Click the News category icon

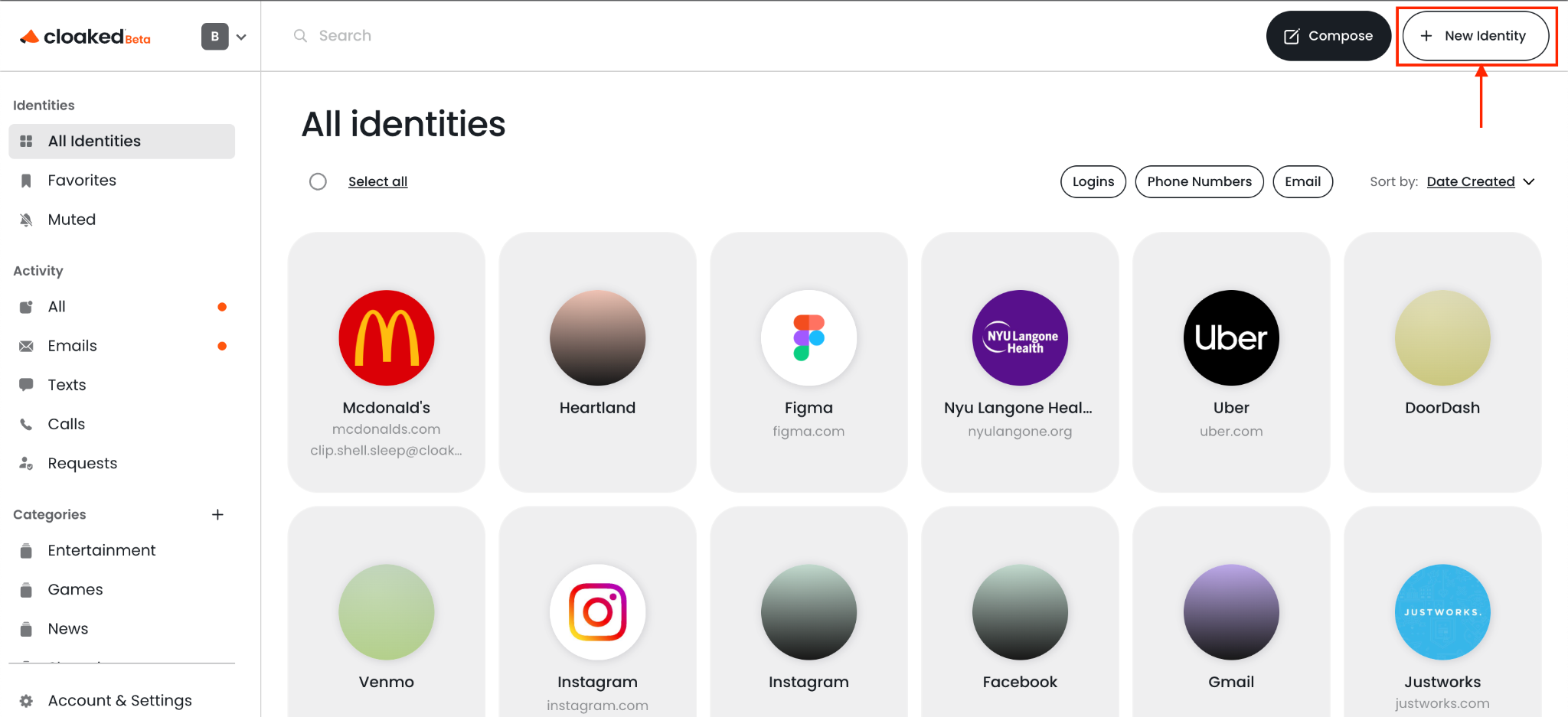[26, 628]
